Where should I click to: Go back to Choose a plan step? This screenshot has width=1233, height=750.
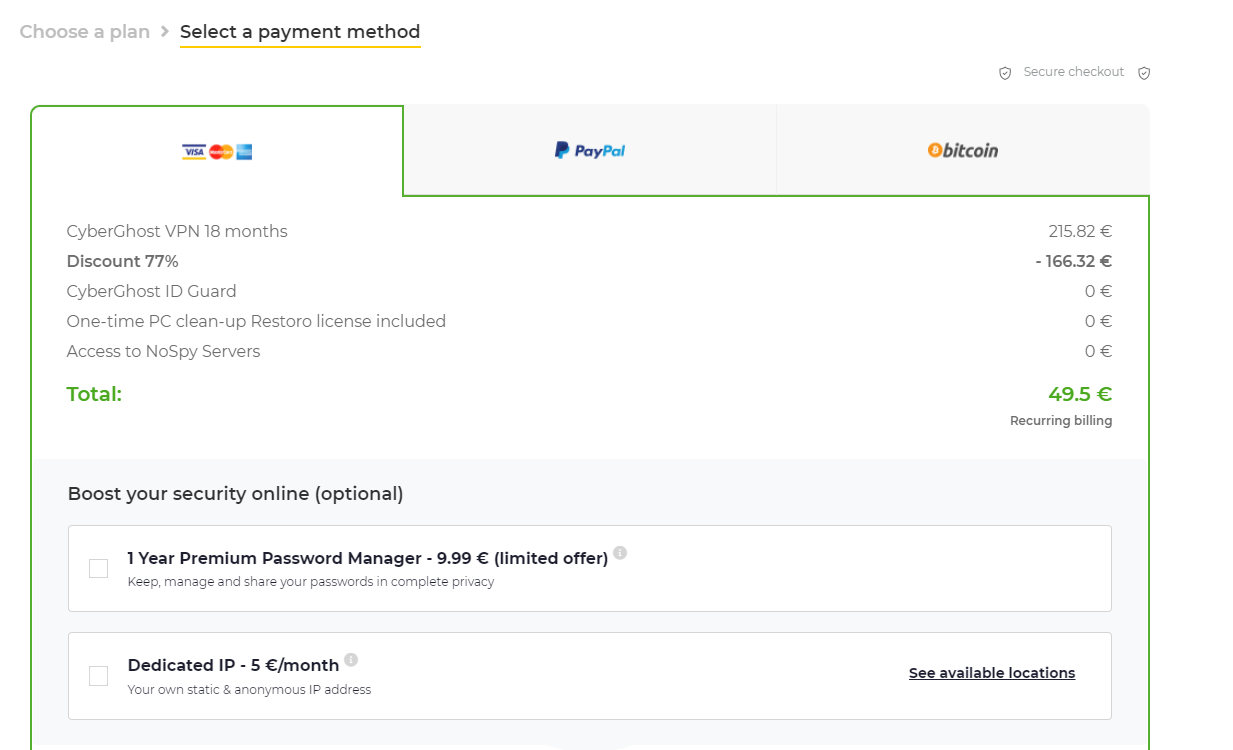85,32
